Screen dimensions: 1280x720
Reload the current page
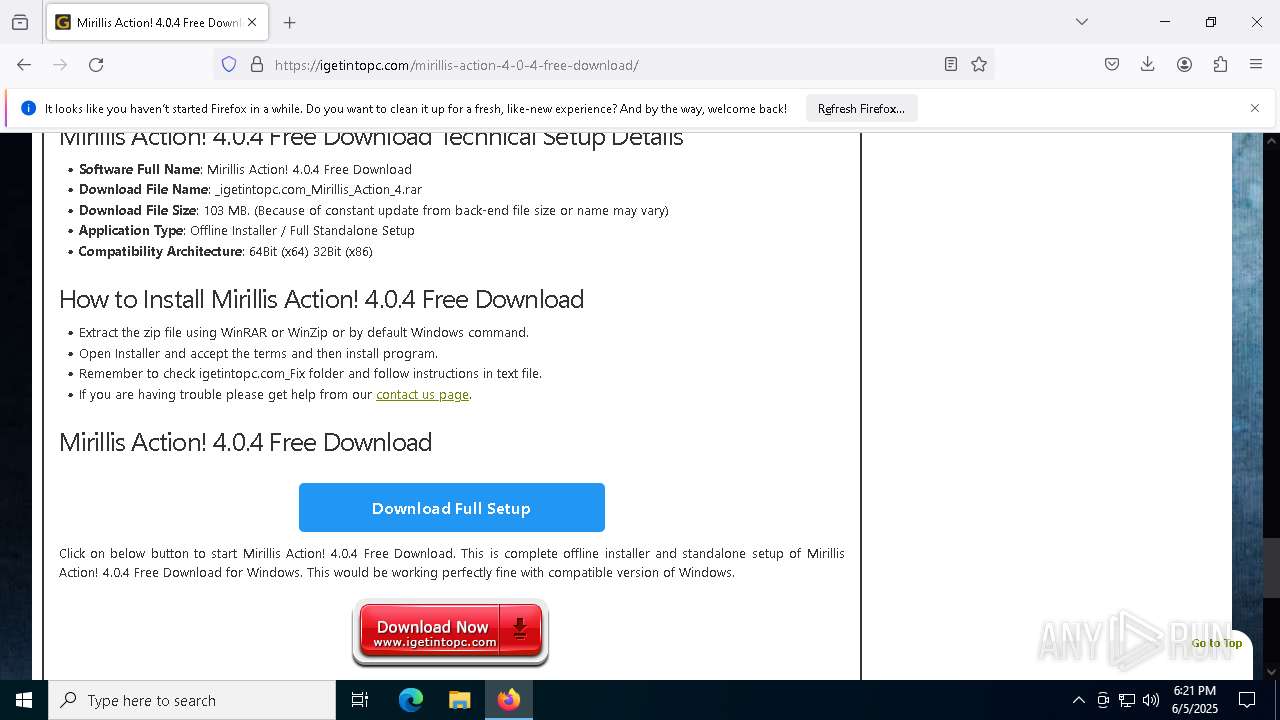pos(96,64)
